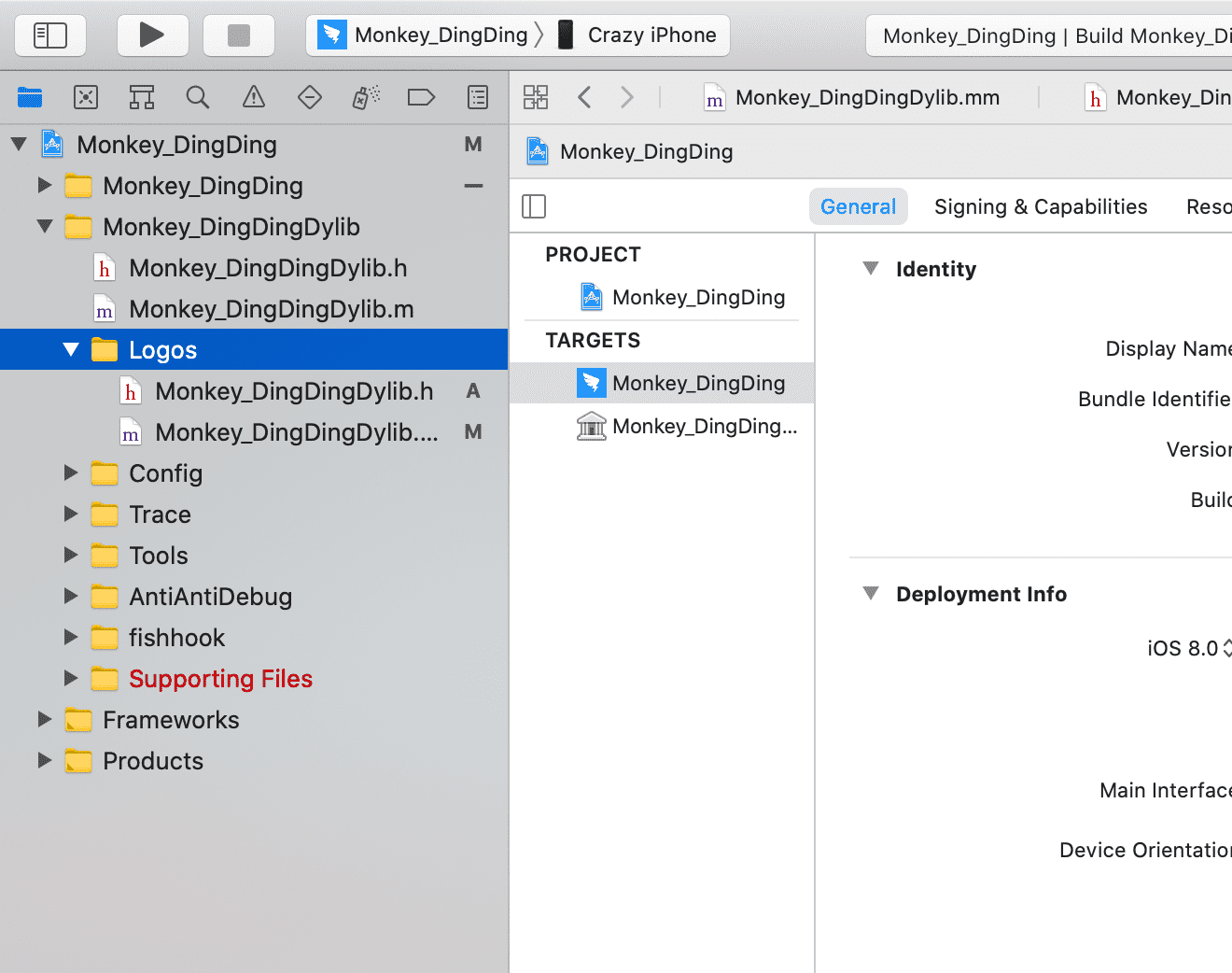Select the red Supporting Files folder

click(254, 679)
